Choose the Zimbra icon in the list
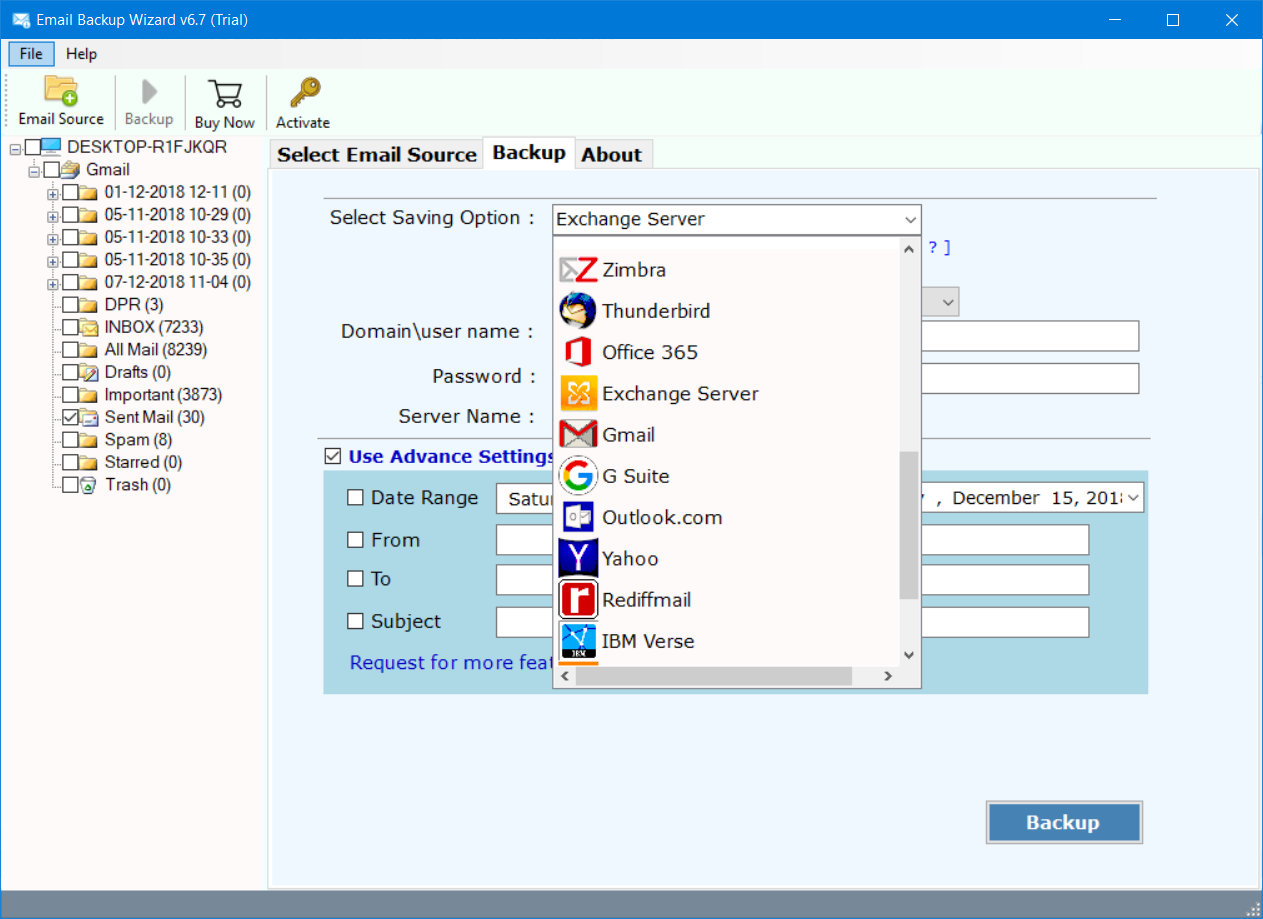 click(578, 270)
